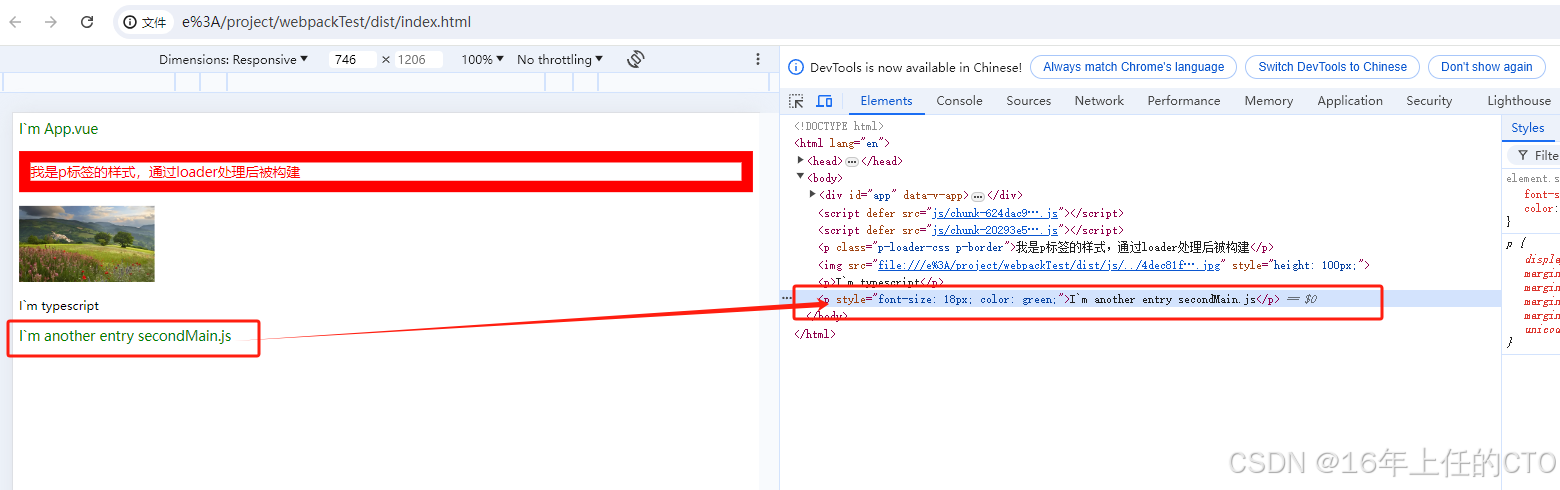The width and height of the screenshot is (1560, 490).
Task: Go forward in browser history
Action: click(51, 22)
